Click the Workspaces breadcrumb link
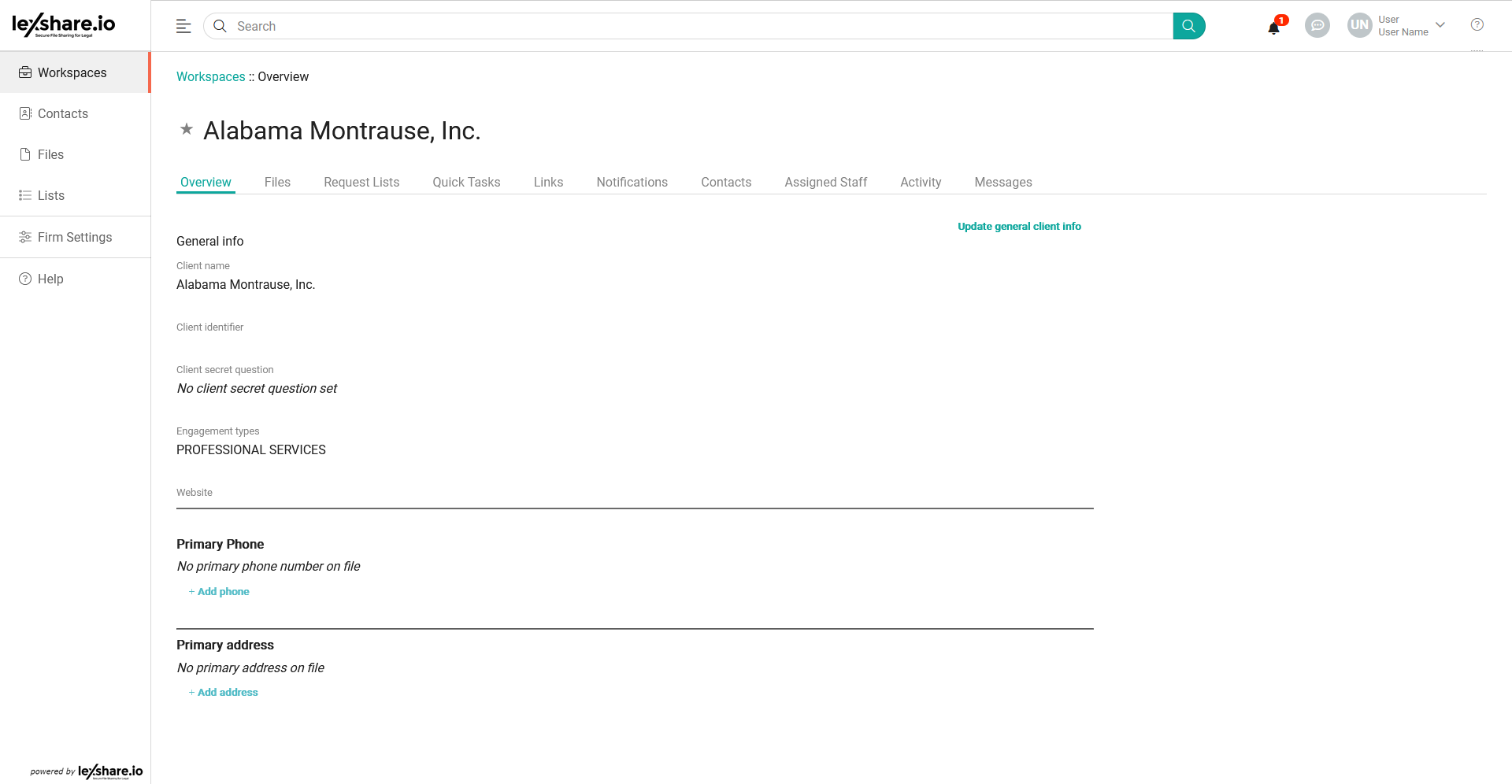The height and width of the screenshot is (784, 1512). (x=210, y=76)
